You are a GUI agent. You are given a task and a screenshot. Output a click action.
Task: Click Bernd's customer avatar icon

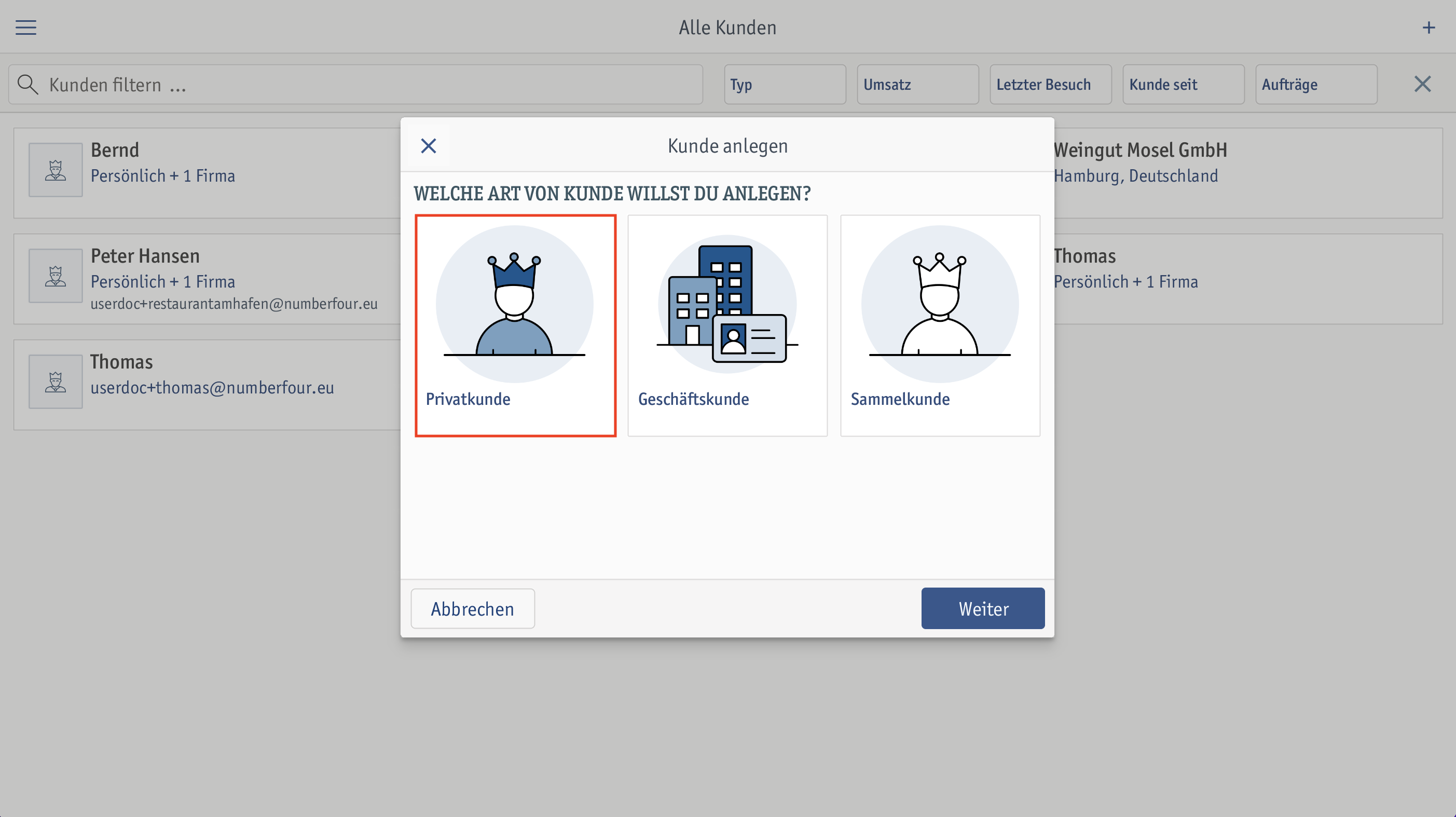56,170
